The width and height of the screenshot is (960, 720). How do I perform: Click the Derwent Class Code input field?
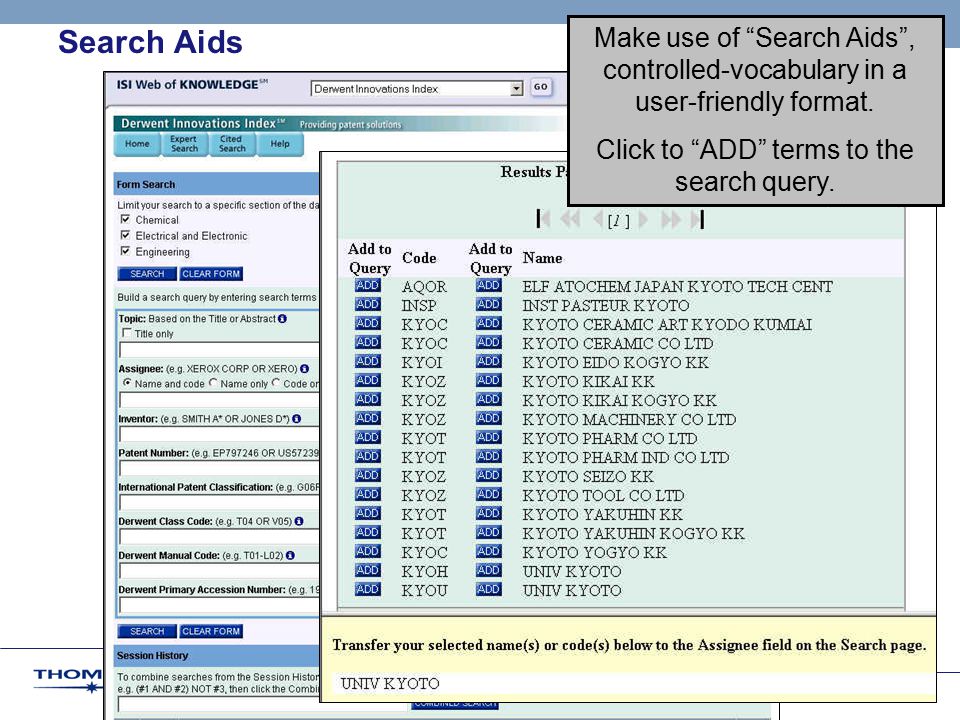click(x=219, y=537)
